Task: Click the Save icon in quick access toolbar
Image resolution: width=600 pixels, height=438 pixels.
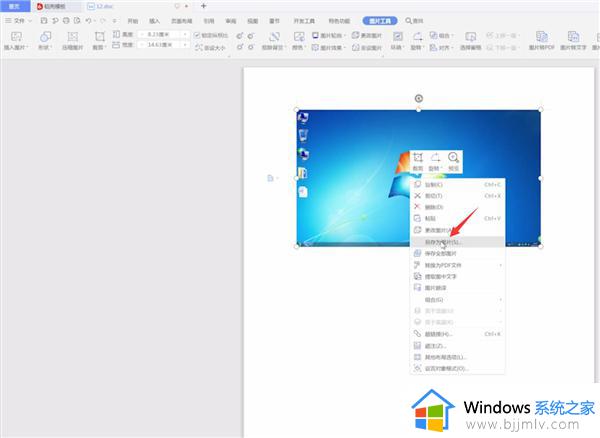Action: coord(44,21)
